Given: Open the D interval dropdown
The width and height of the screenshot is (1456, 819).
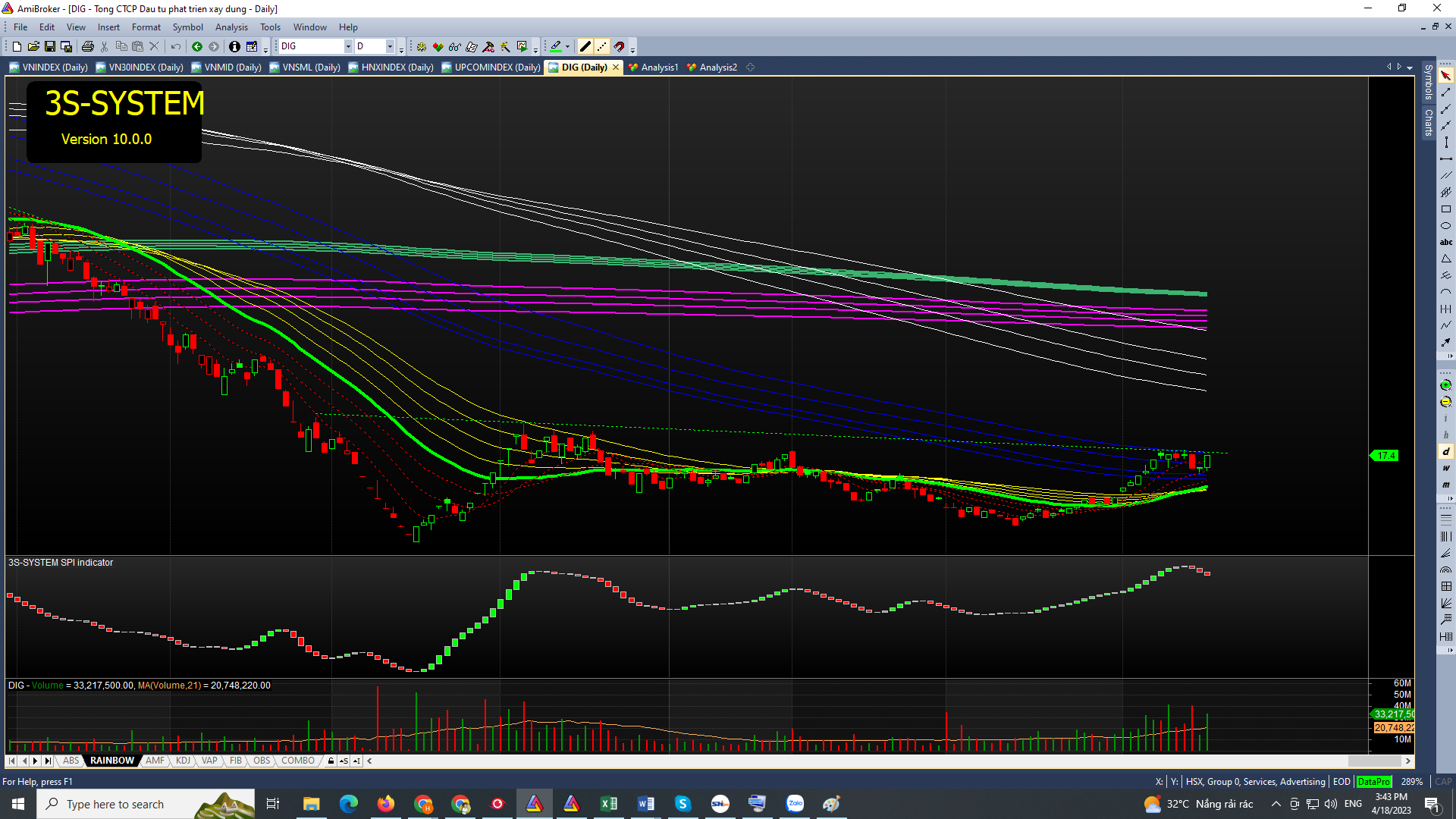Looking at the screenshot, I should [390, 47].
